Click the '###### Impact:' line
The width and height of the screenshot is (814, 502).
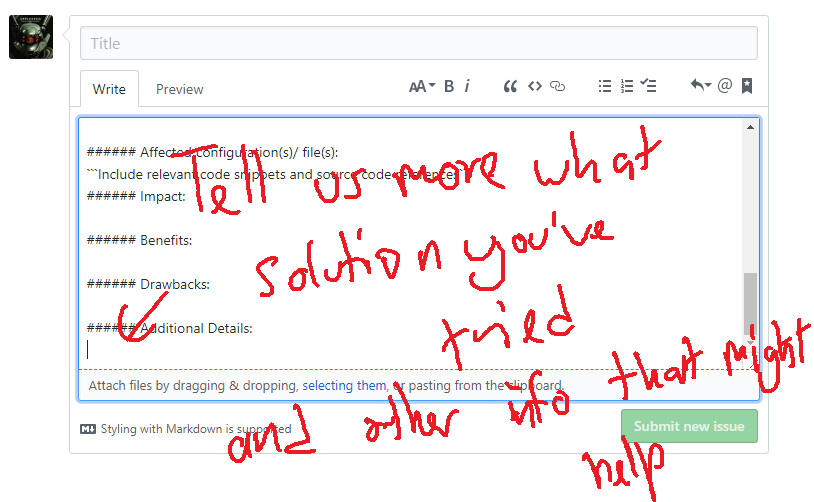pyautogui.click(x=136, y=196)
